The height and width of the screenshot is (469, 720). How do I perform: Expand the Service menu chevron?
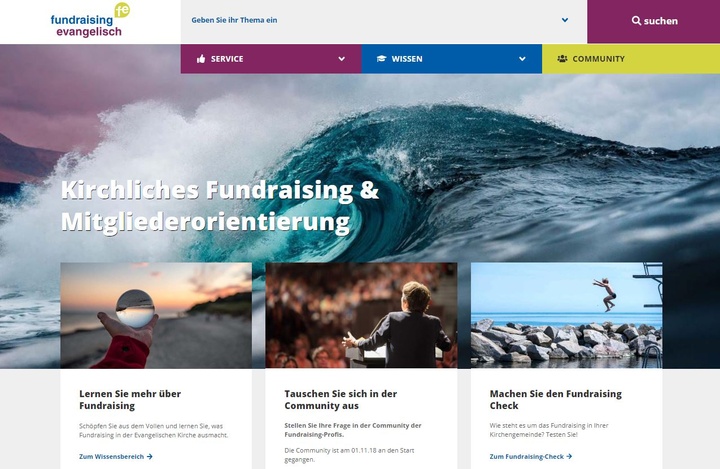342,59
